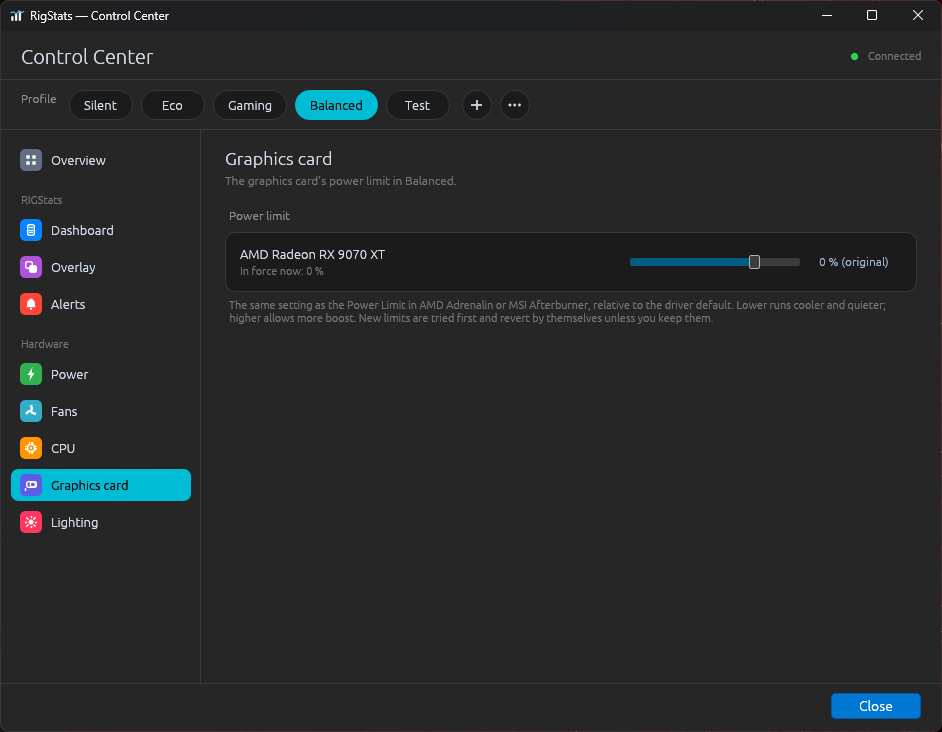This screenshot has height=732, width=942.
Task: Click the Lighting pink sun icon
Action: [31, 522]
